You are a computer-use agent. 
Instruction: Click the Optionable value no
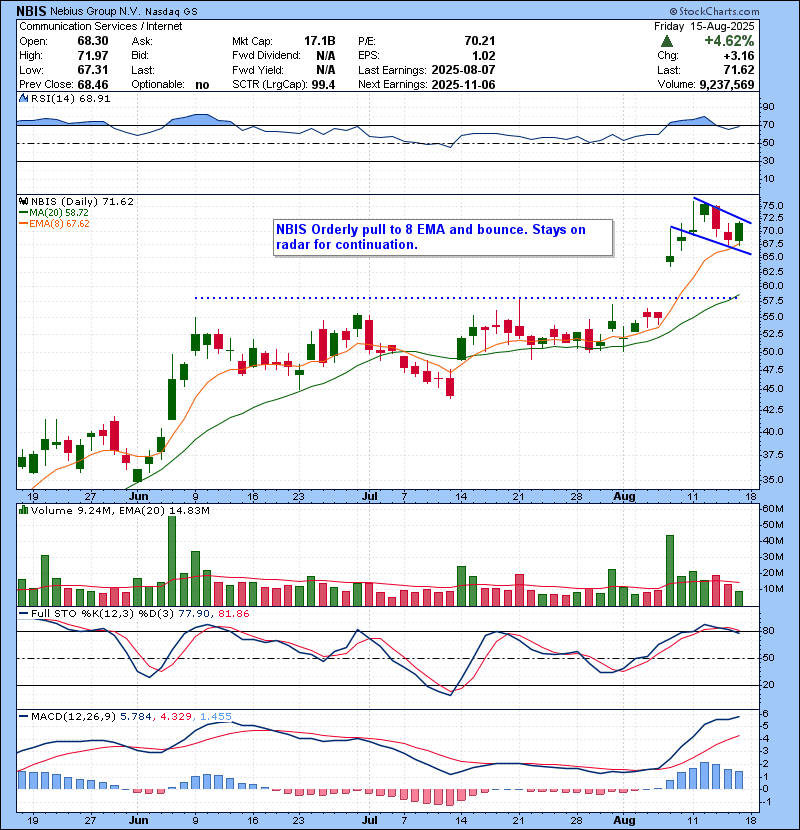pos(202,85)
